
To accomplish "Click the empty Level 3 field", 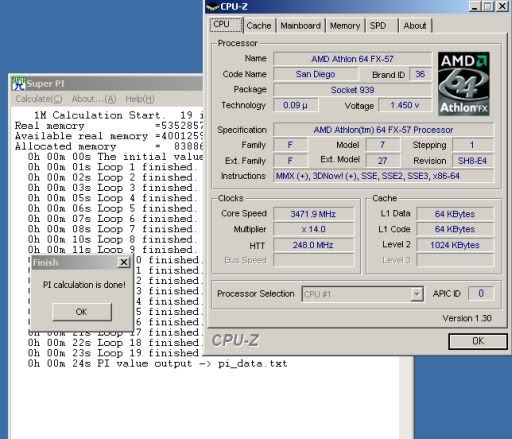I will pyautogui.click(x=455, y=260).
